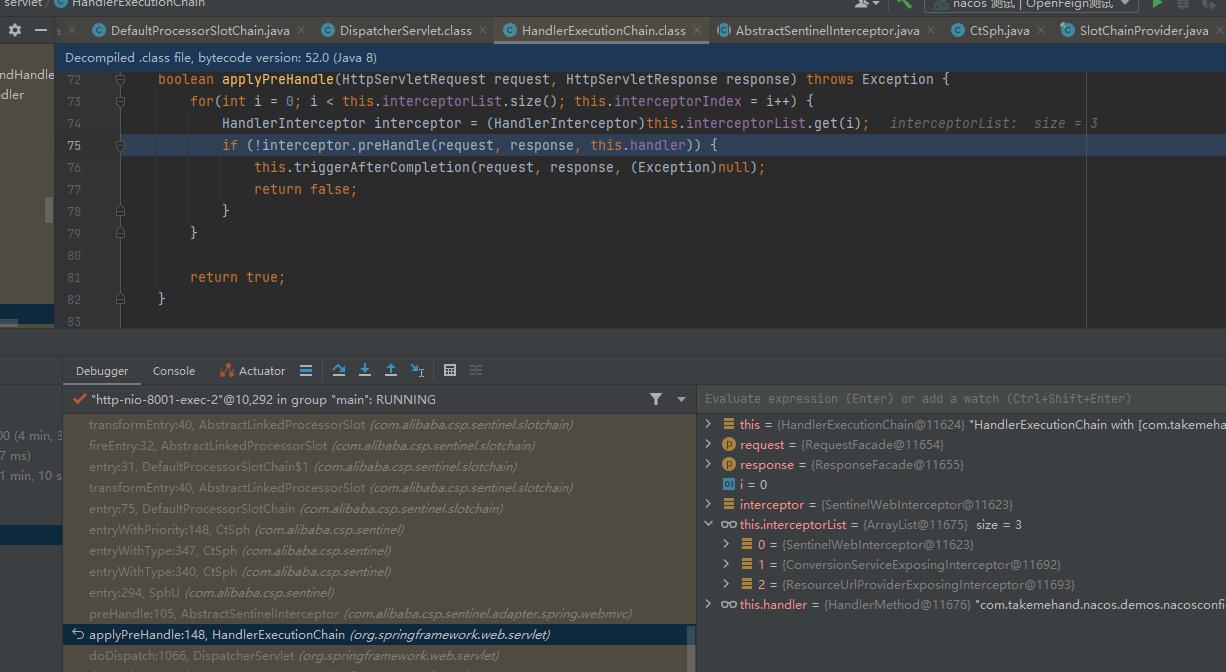Open the nacos OpenFeign run configuration dropdown

pyautogui.click(x=1030, y=4)
